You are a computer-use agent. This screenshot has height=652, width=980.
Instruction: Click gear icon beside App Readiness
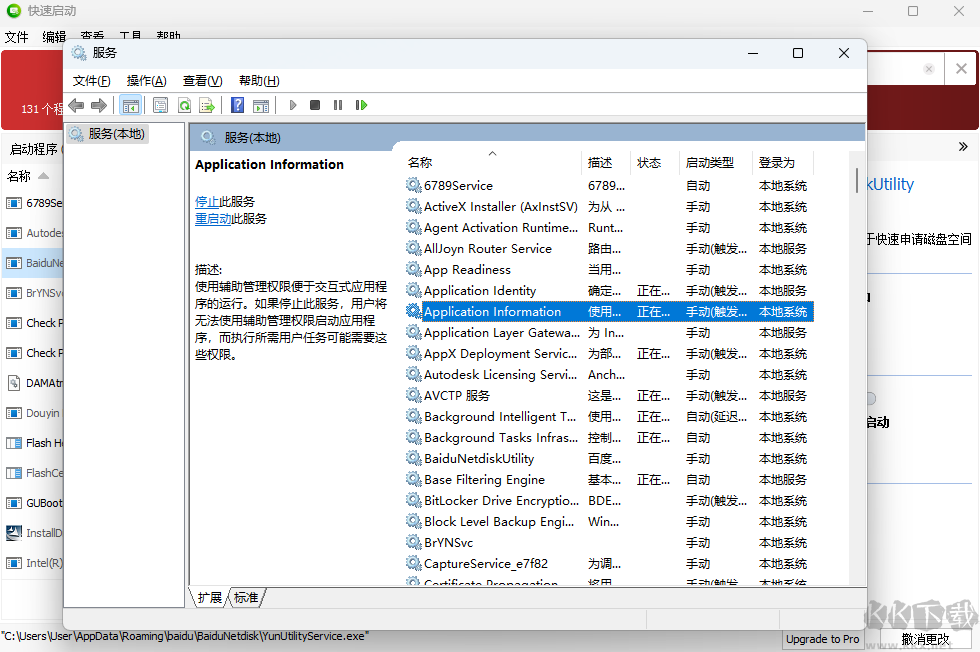point(413,269)
